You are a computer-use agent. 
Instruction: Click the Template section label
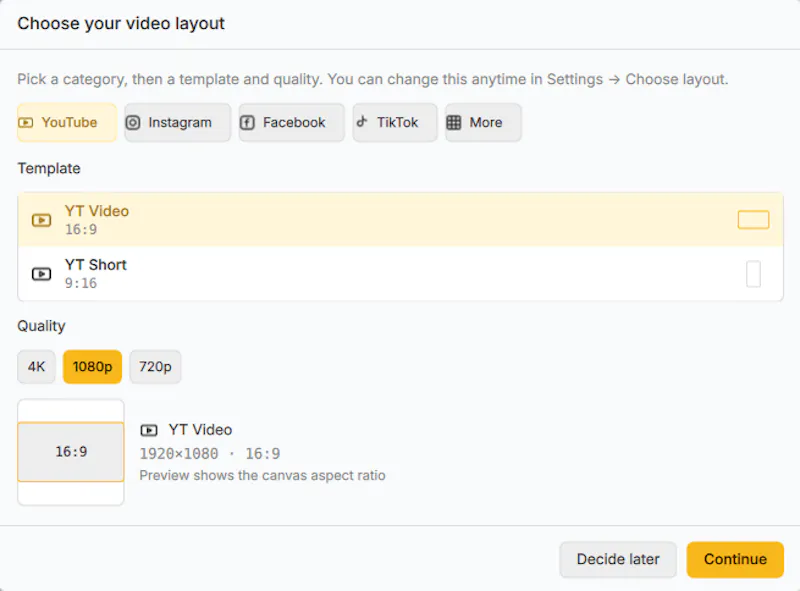(x=49, y=168)
